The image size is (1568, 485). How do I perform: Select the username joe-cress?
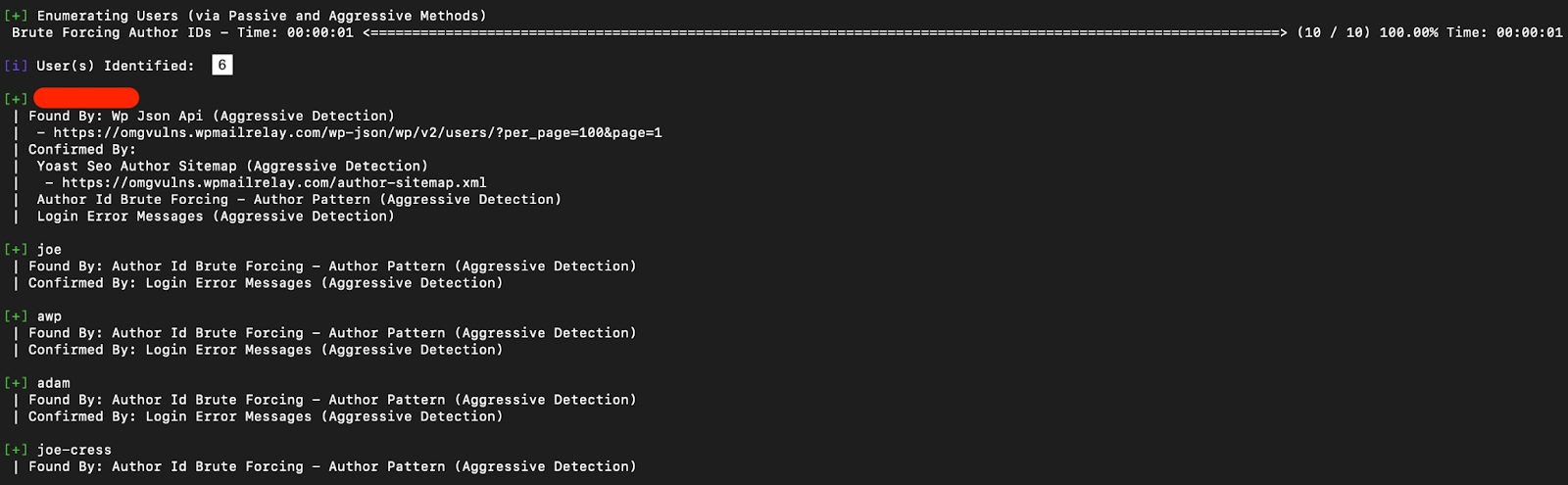pyautogui.click(x=74, y=451)
